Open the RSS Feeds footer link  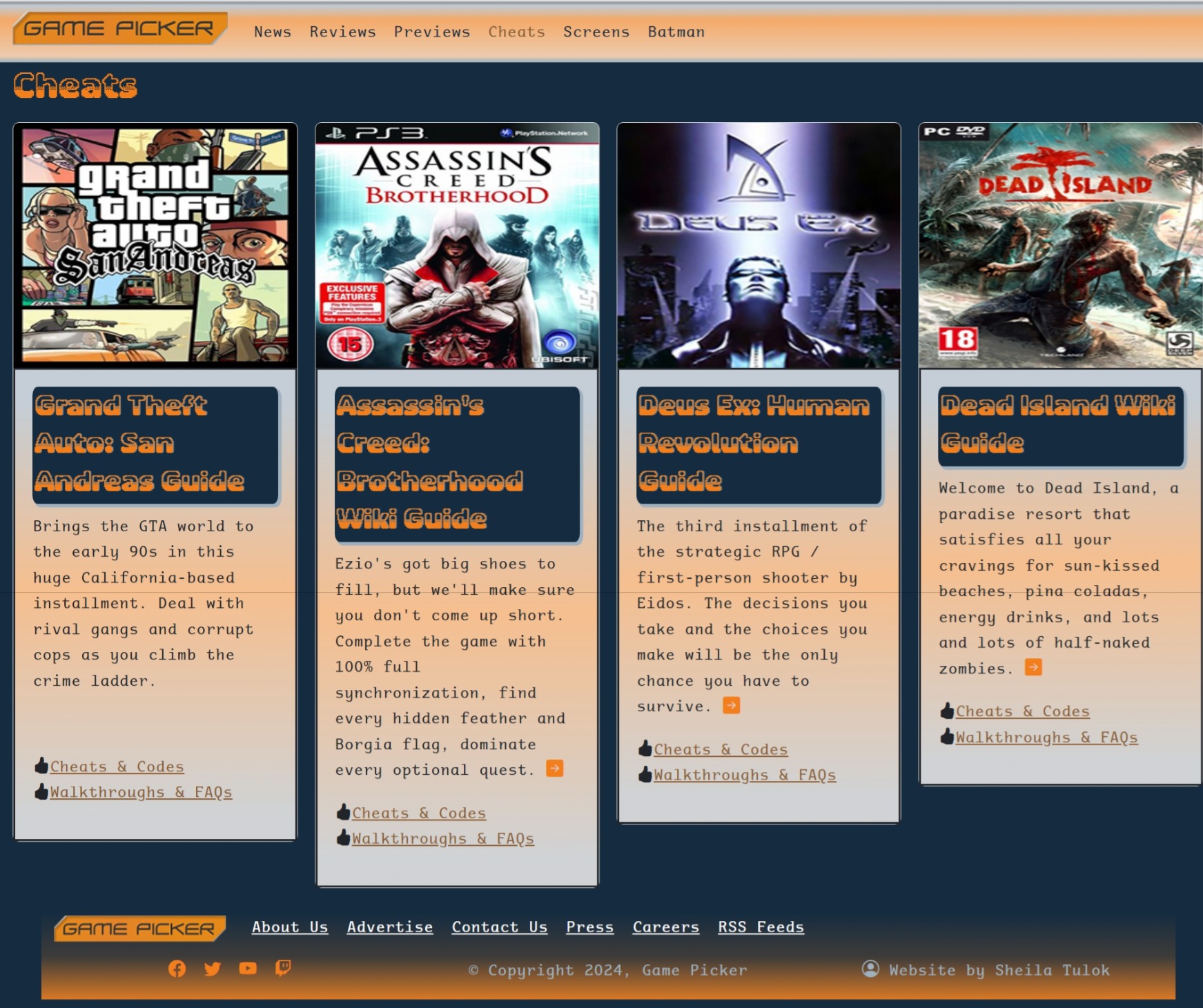tap(761, 927)
